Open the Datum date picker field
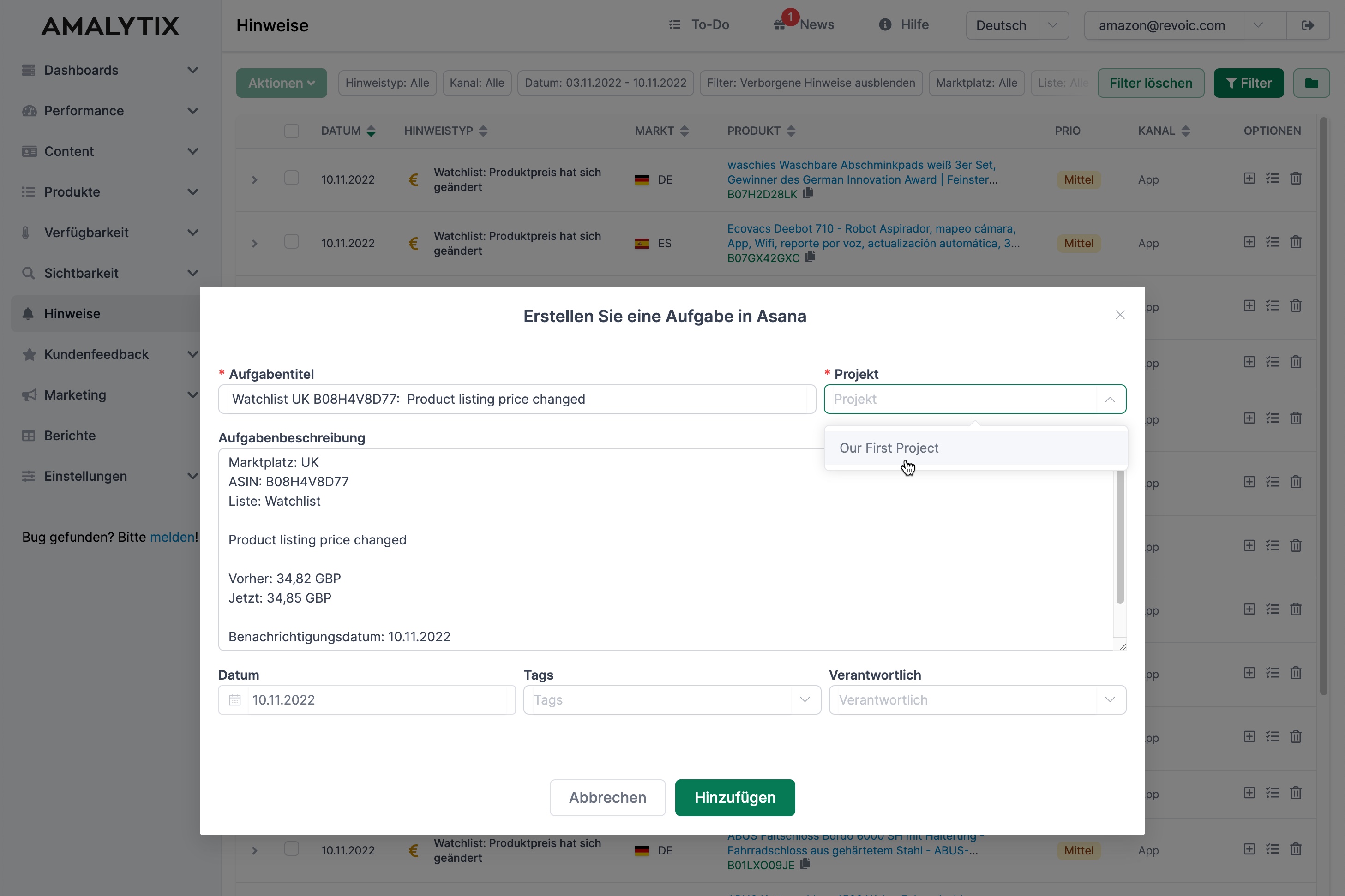 (x=366, y=699)
